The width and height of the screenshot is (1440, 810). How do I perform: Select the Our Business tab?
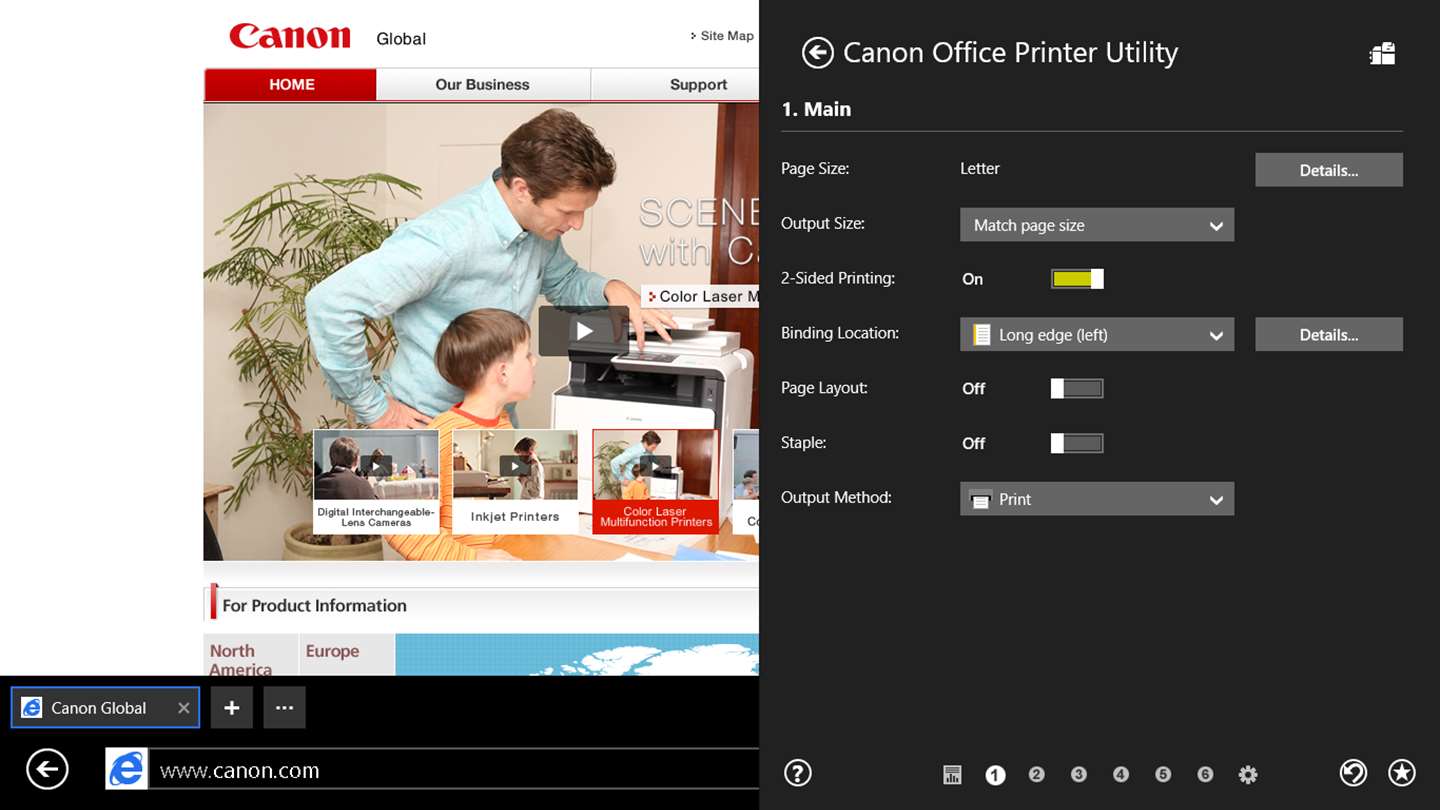[483, 85]
